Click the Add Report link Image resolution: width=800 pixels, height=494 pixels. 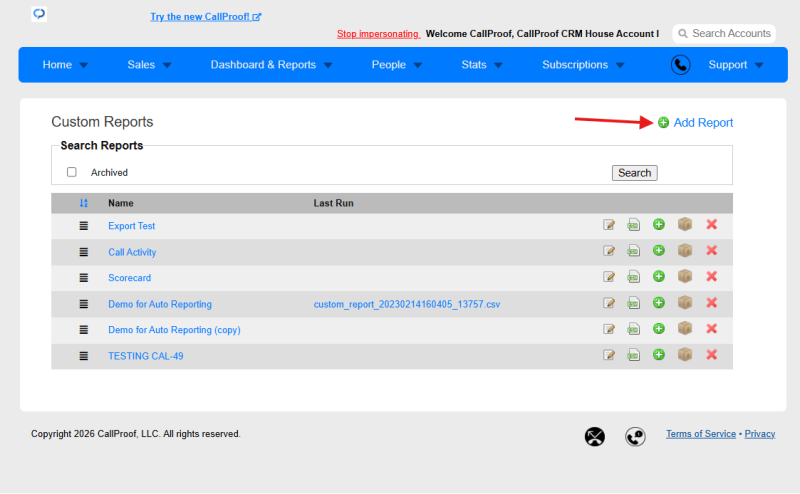pyautogui.click(x=695, y=122)
